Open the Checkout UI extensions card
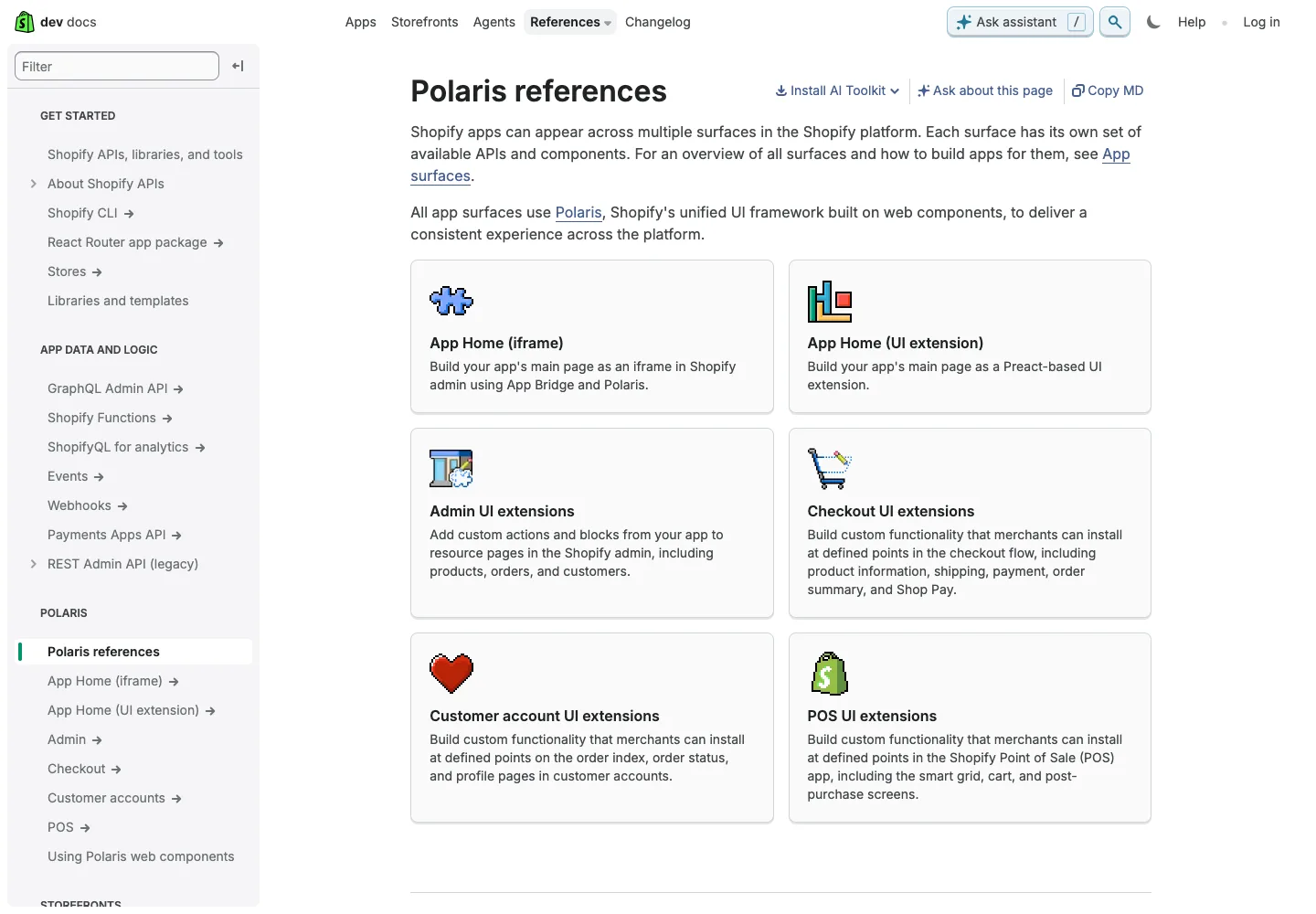 click(970, 523)
